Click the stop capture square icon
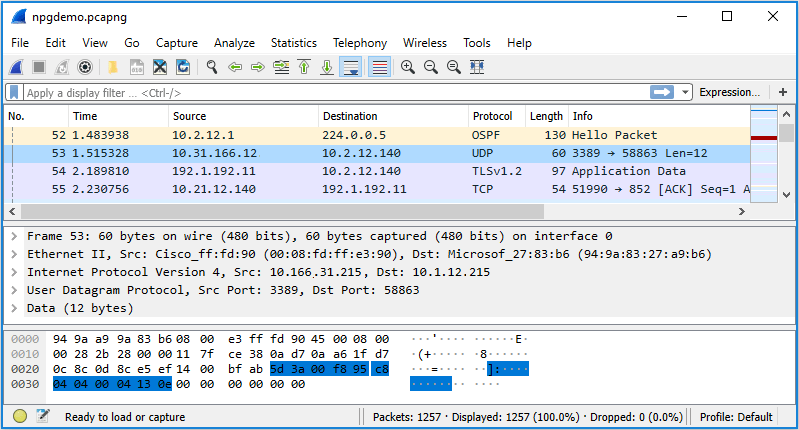799x430 pixels. coord(39,67)
